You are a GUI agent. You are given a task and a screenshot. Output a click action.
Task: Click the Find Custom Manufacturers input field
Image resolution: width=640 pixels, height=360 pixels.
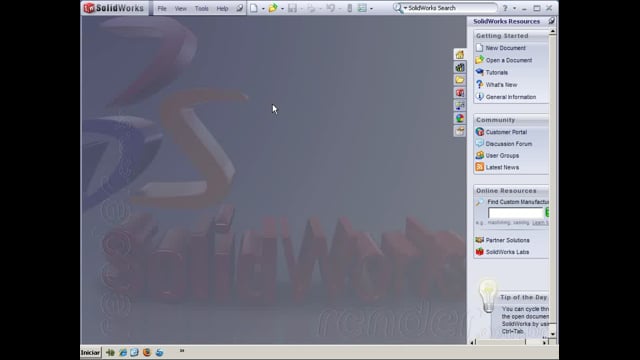pos(516,213)
